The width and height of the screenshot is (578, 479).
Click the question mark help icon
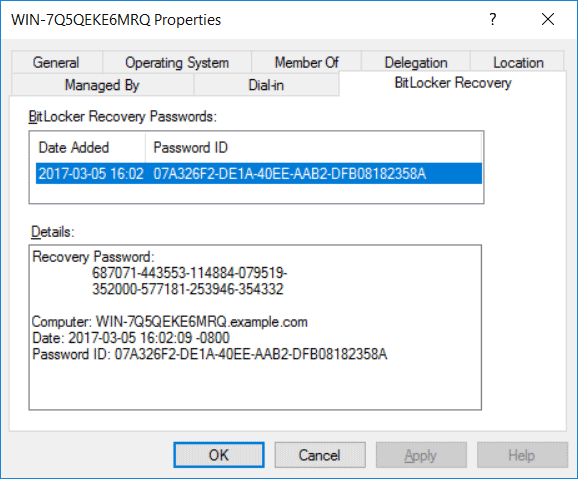(493, 19)
